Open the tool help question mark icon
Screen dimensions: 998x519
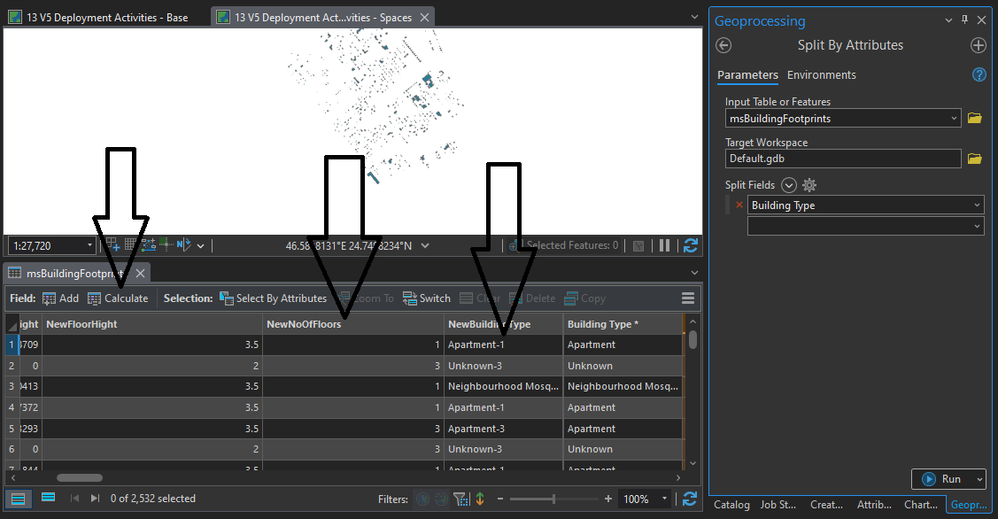coord(979,75)
